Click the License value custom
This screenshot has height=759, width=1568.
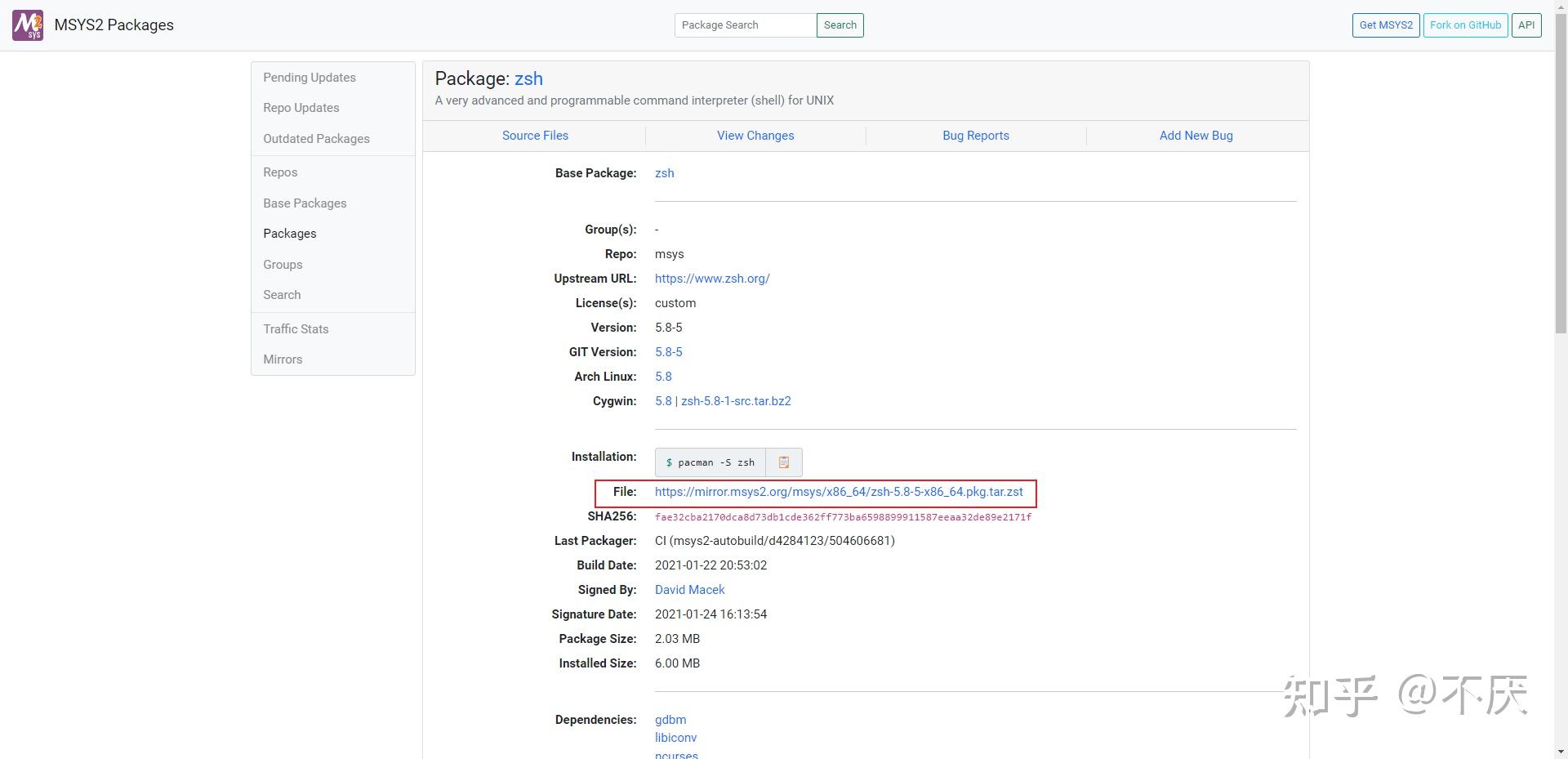(x=675, y=303)
